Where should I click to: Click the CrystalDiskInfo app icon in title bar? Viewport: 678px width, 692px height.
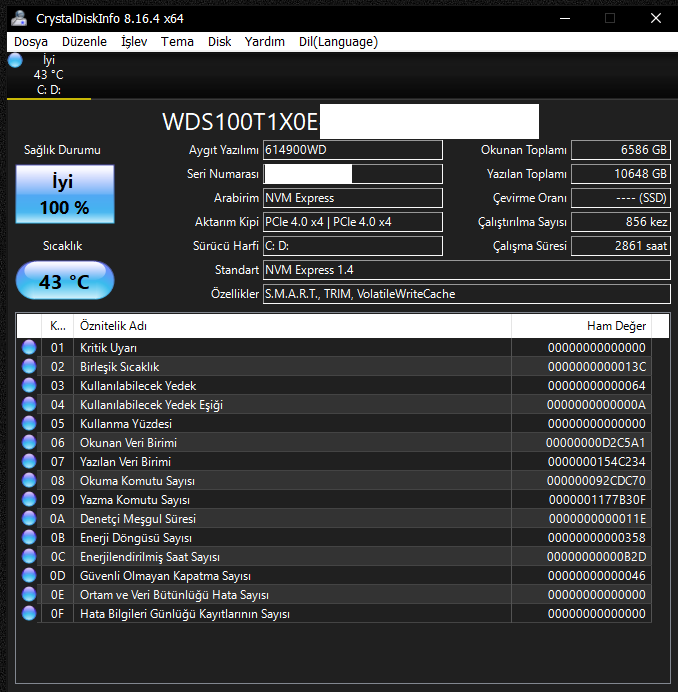(x=19, y=18)
